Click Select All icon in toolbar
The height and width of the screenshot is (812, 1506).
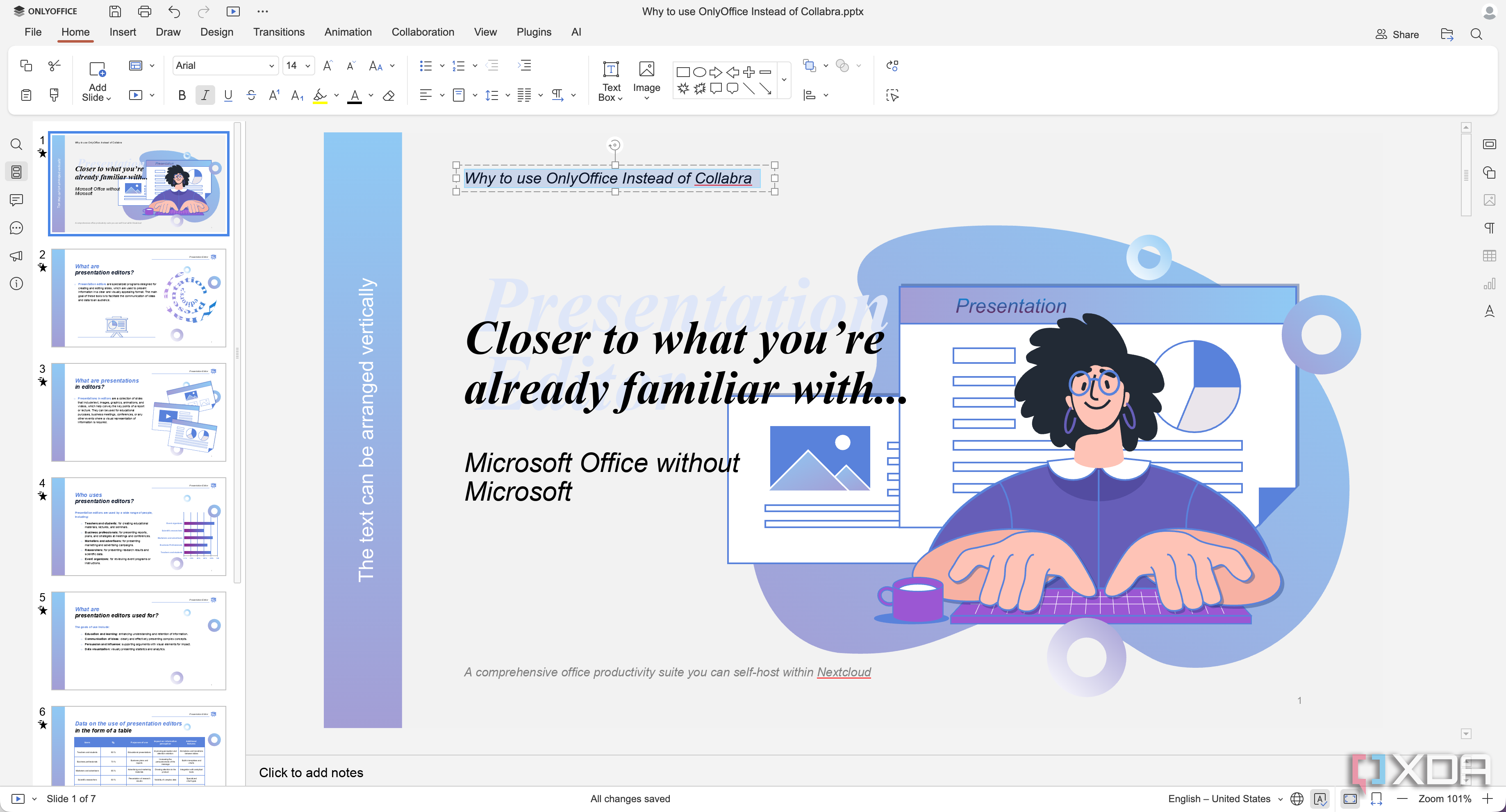point(892,95)
